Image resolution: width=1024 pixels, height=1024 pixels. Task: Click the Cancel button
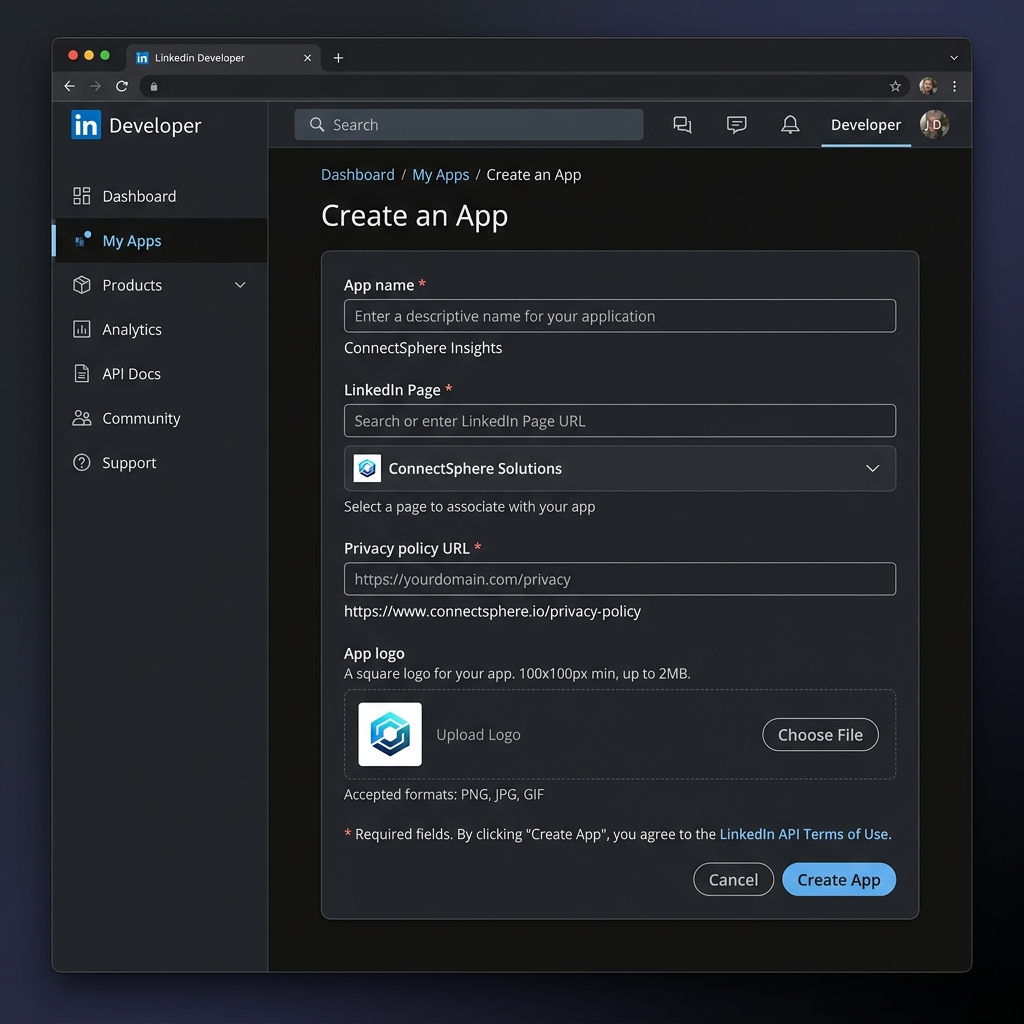pyautogui.click(x=733, y=879)
